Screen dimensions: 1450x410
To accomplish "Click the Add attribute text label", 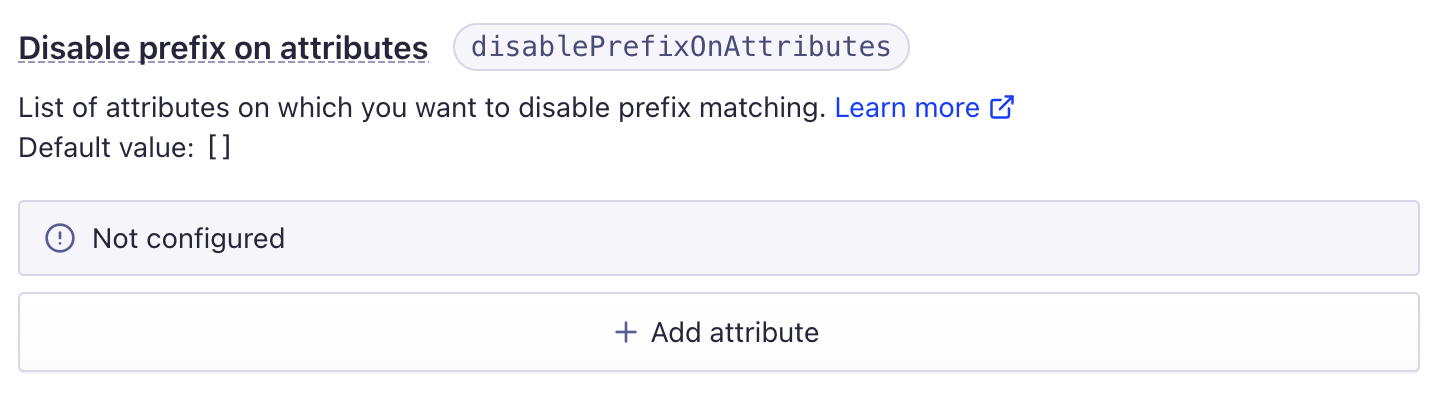I will tap(735, 332).
